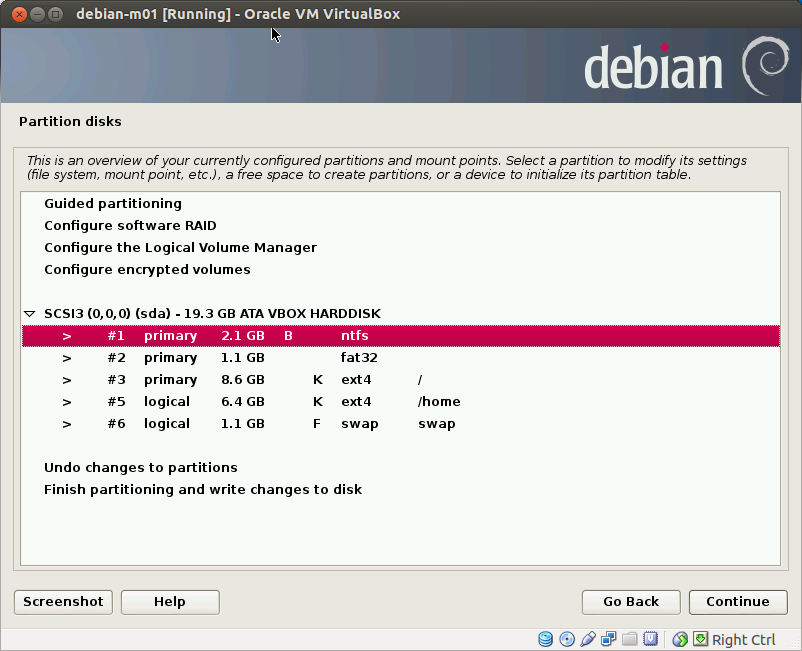The image size is (802, 651).
Task: Select Configure software RAID
Action: pyautogui.click(x=400, y=226)
